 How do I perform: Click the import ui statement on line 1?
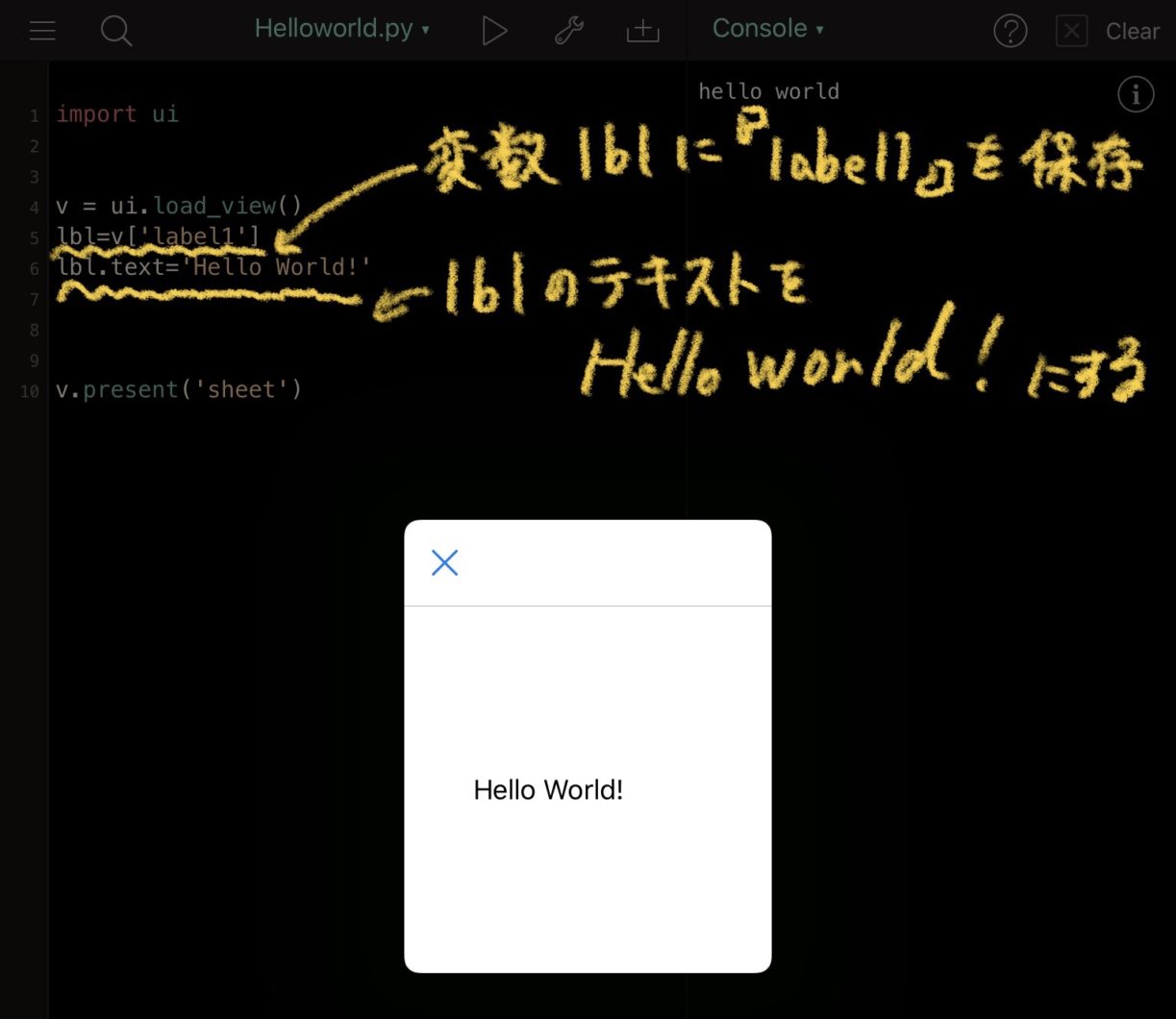(117, 113)
